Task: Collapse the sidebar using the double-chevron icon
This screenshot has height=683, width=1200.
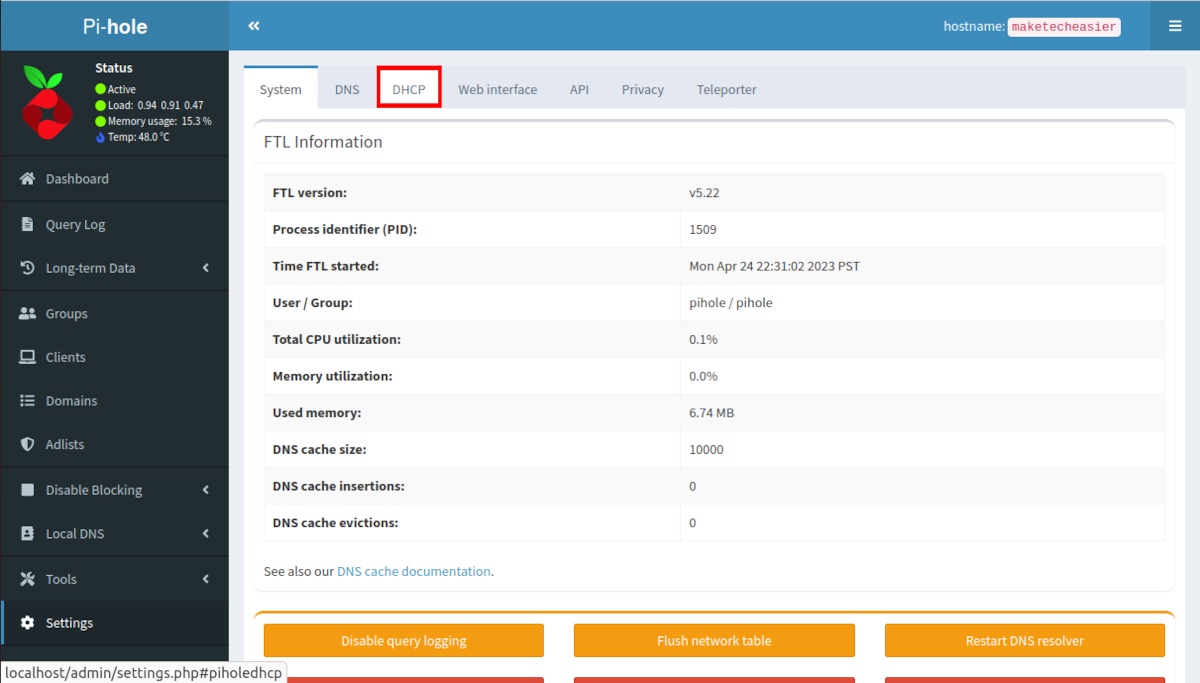Action: (253, 25)
